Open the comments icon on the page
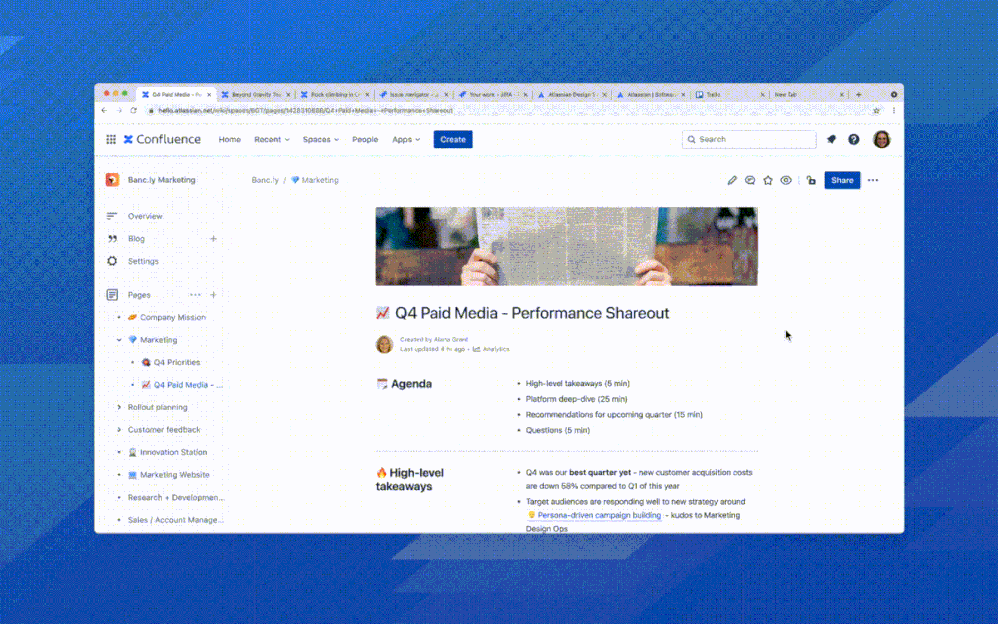Screen dimensions: 998x624 pos(750,180)
